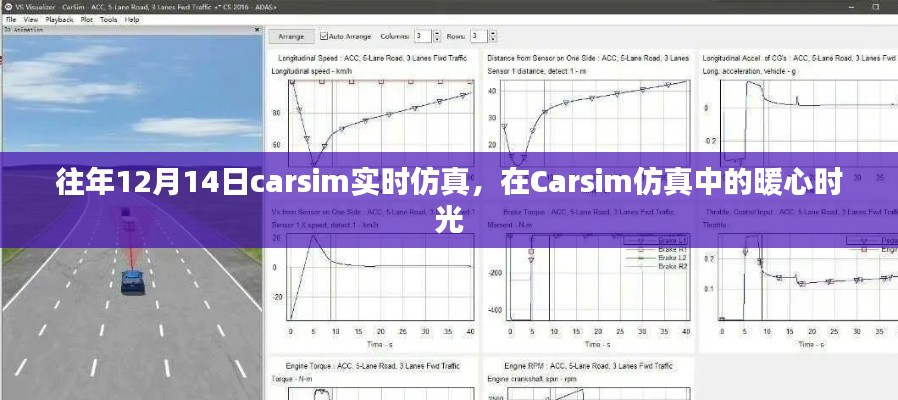Select the Engine Torque plot

point(372,385)
